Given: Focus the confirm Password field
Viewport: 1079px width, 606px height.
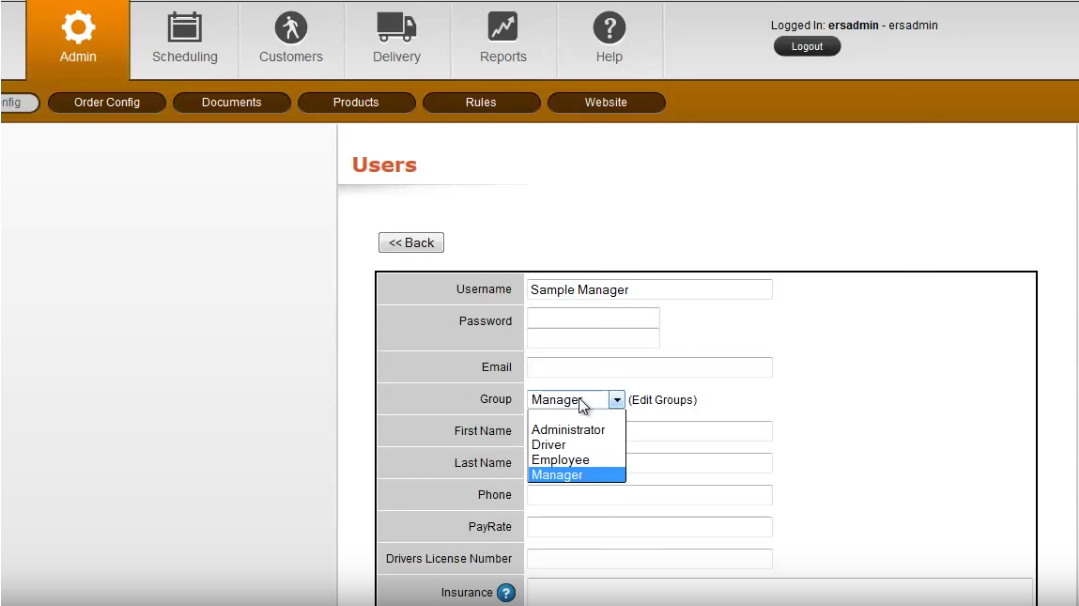Looking at the screenshot, I should point(592,338).
